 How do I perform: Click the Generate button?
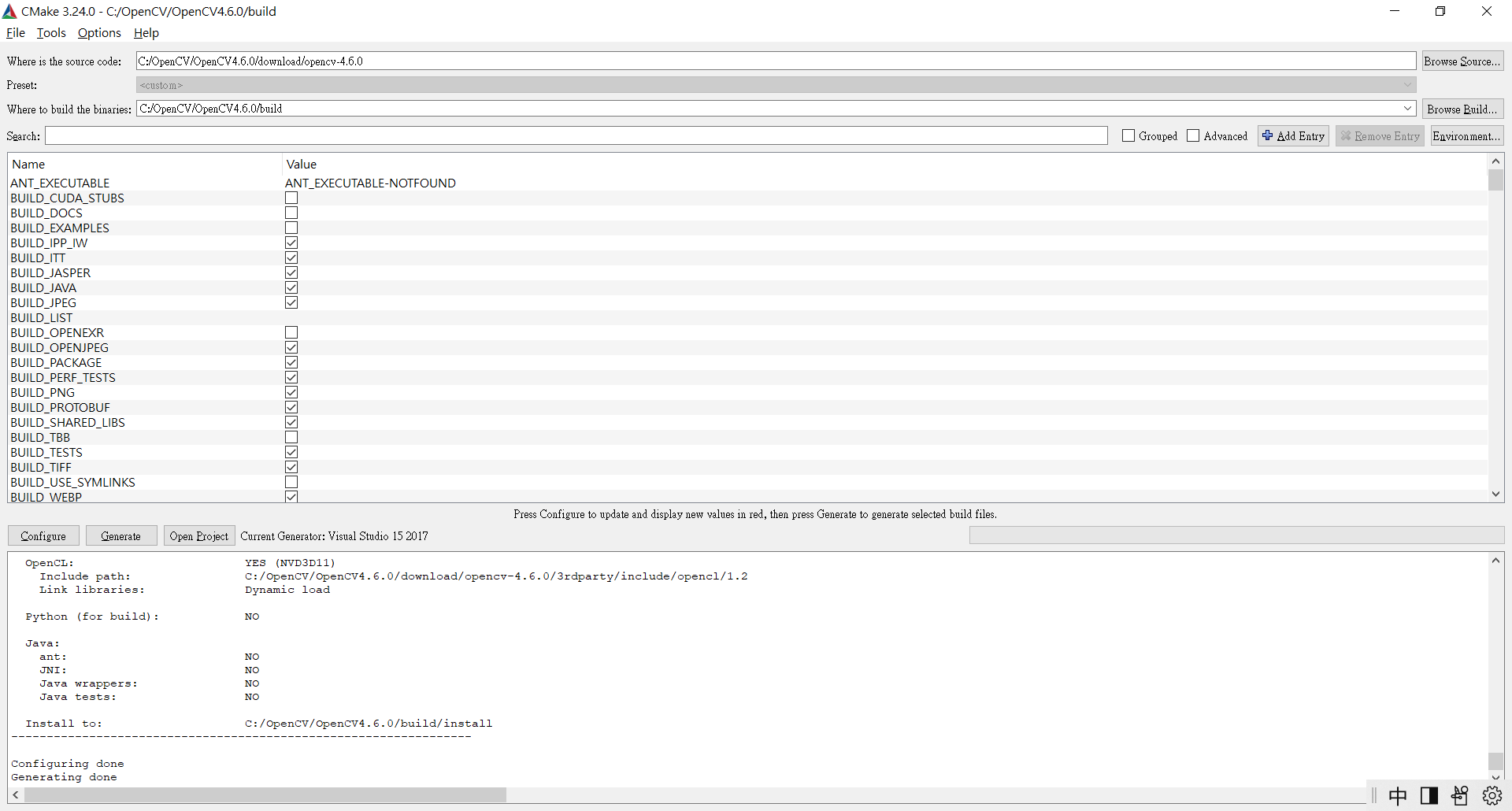121,536
